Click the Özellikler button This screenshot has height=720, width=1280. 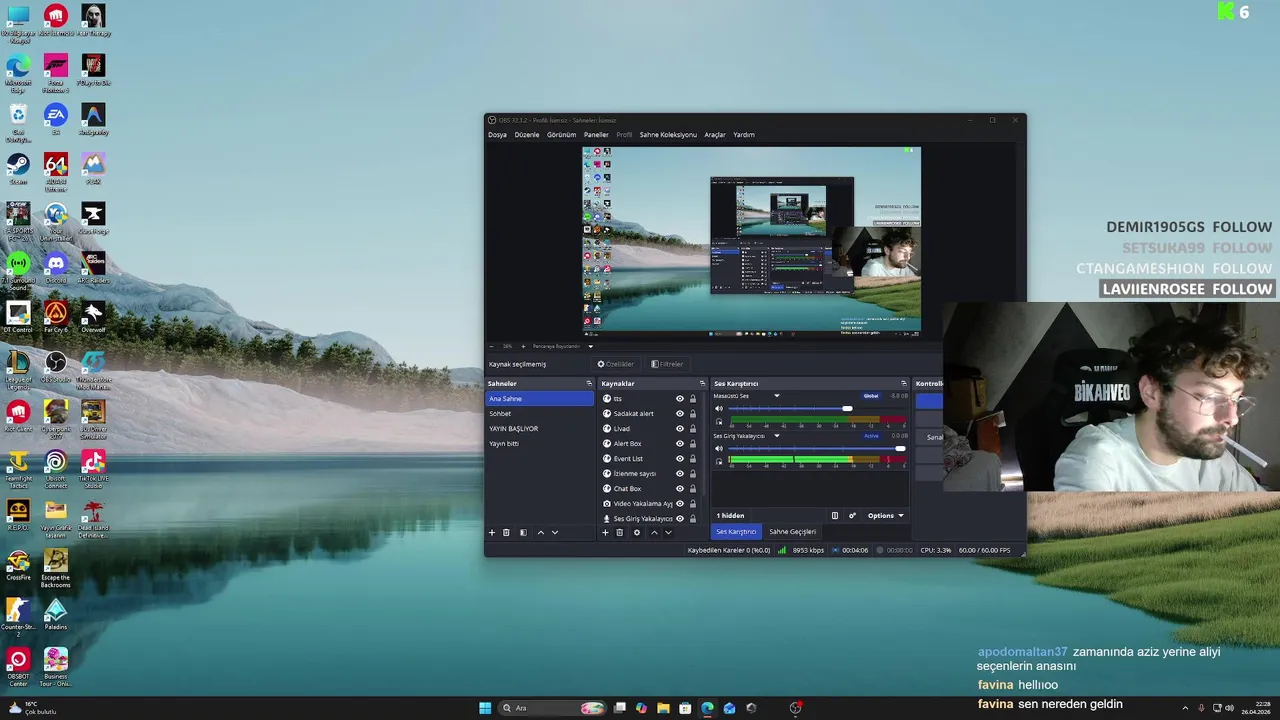click(x=616, y=364)
